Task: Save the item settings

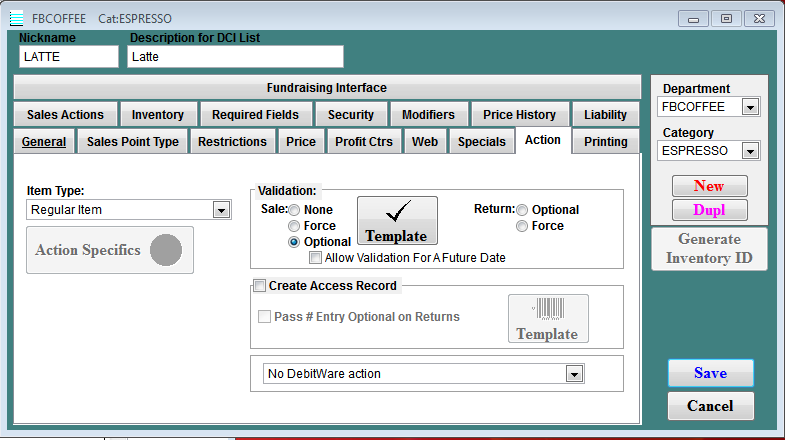Action: coord(710,373)
